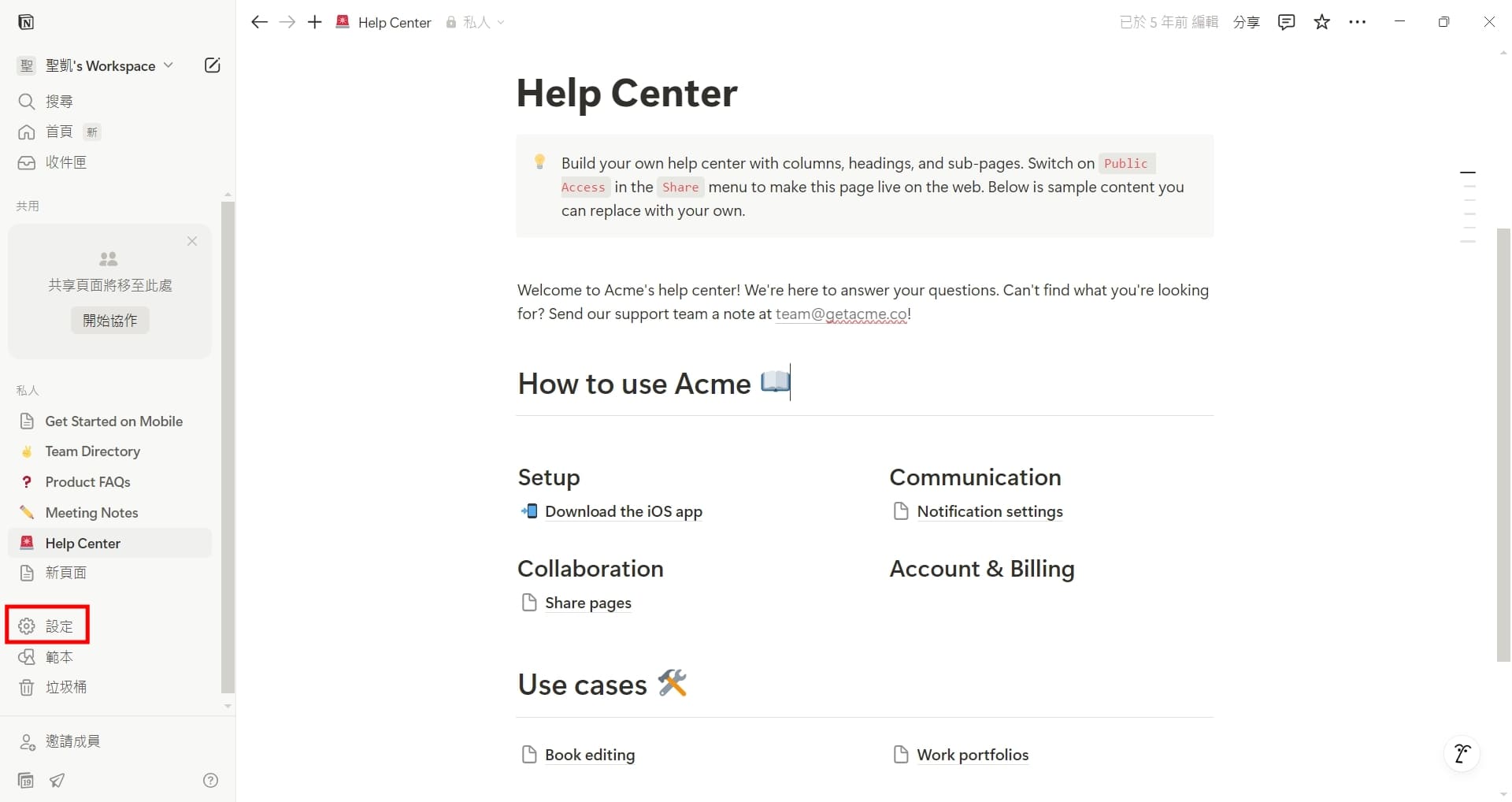Go back to the previous page
The image size is (1512, 802).
click(259, 22)
